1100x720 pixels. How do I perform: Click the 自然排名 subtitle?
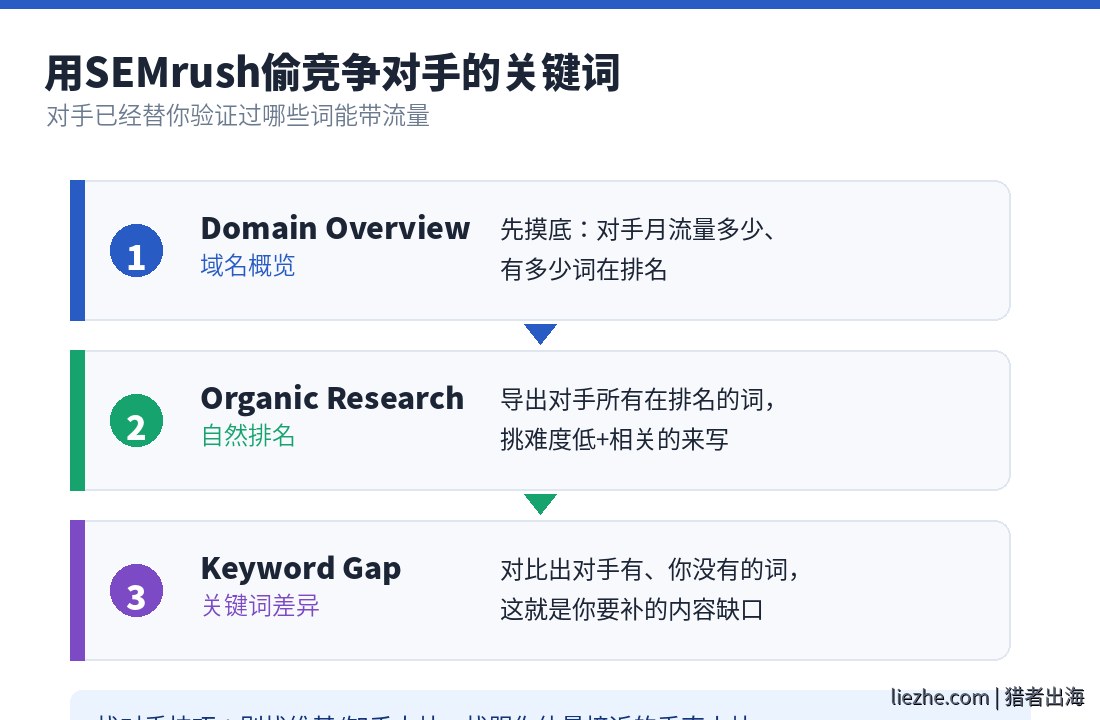[248, 435]
